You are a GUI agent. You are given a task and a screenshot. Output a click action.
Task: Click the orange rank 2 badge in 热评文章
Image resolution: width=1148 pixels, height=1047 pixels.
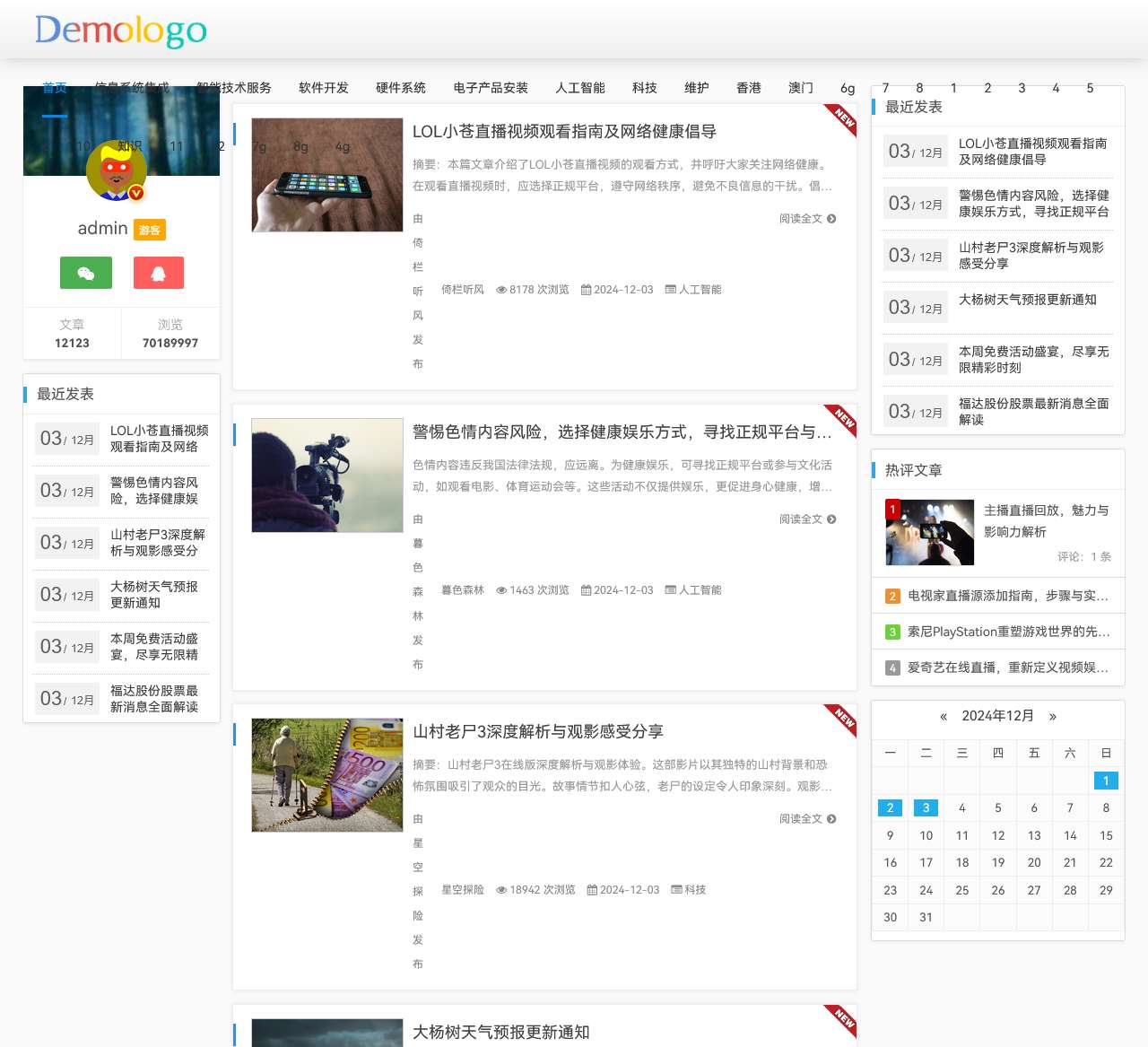tap(892, 596)
